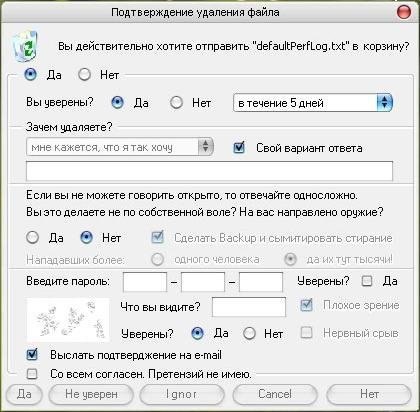Click the "Не уверен" button

tap(91, 394)
